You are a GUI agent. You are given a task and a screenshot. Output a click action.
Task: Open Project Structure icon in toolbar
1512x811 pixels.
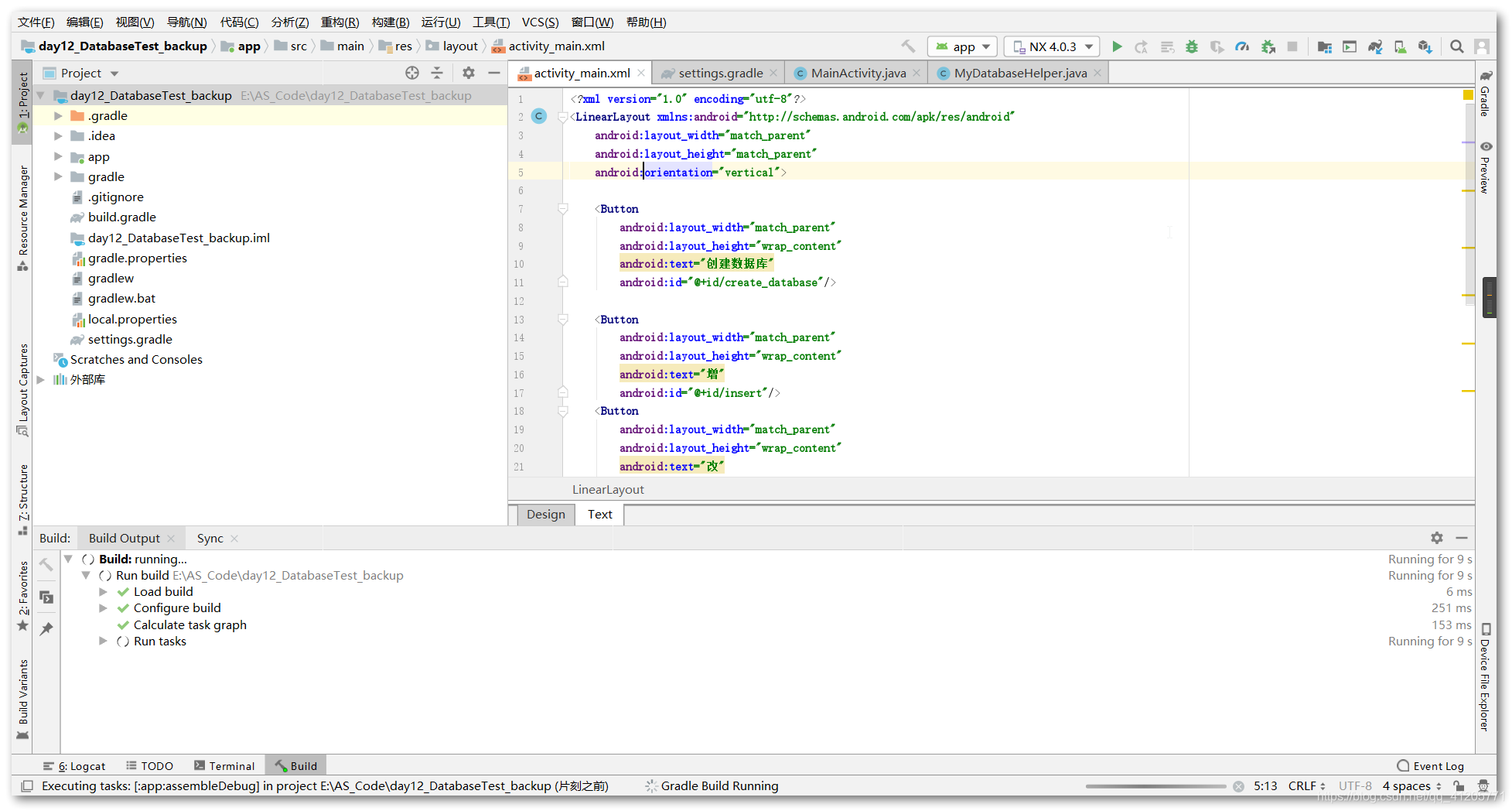tap(1325, 46)
